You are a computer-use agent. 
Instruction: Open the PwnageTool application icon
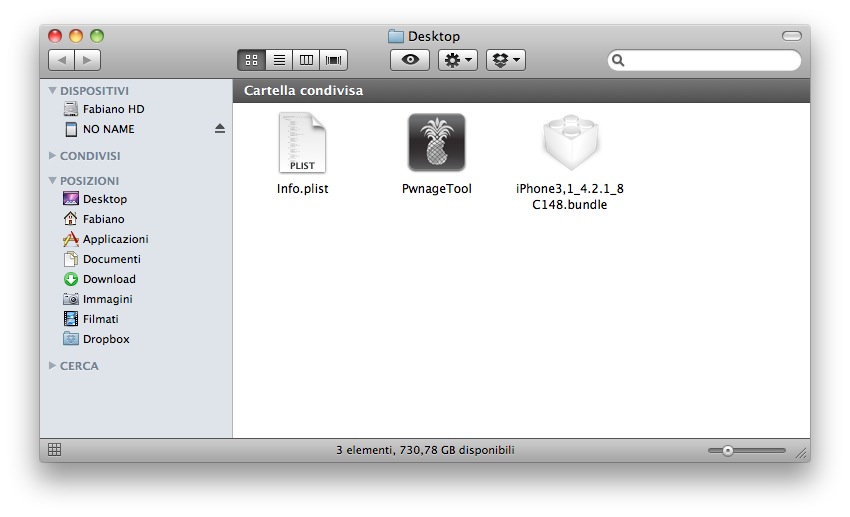coord(436,142)
